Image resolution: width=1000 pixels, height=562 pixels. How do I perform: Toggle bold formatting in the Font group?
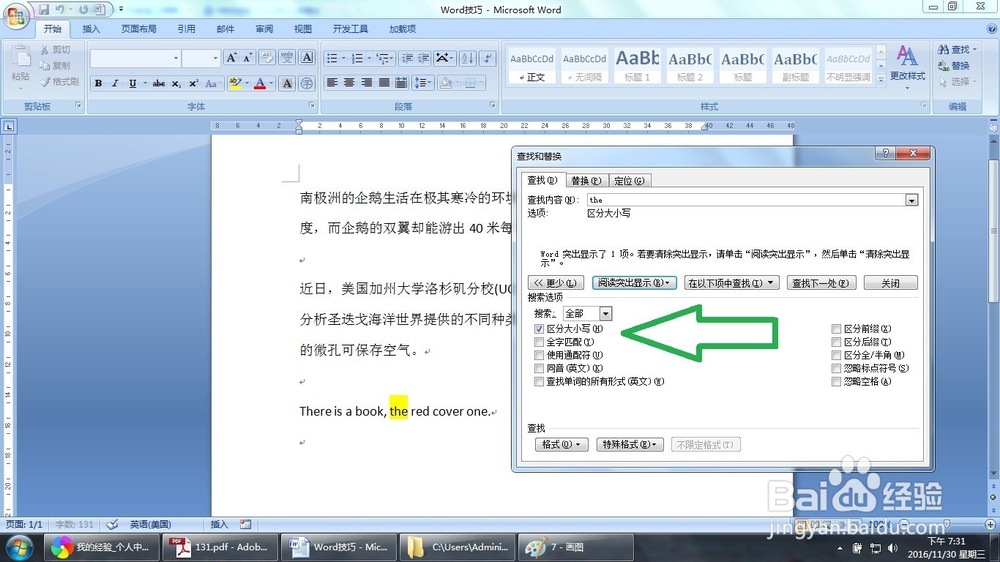pyautogui.click(x=98, y=83)
